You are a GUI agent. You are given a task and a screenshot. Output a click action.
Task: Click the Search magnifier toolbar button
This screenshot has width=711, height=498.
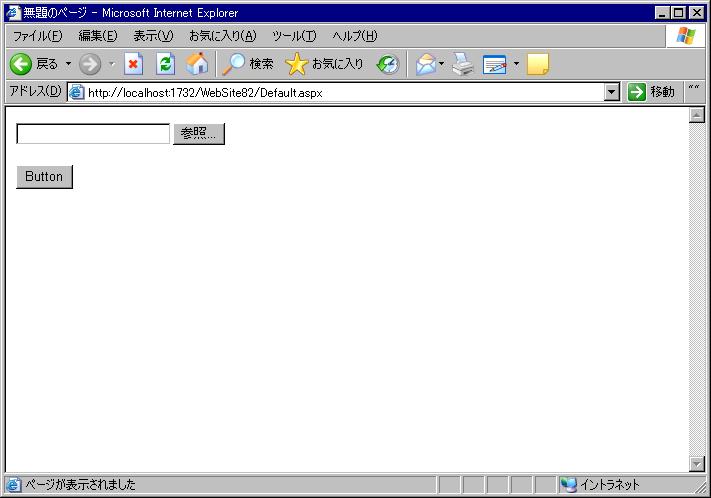[x=248, y=64]
